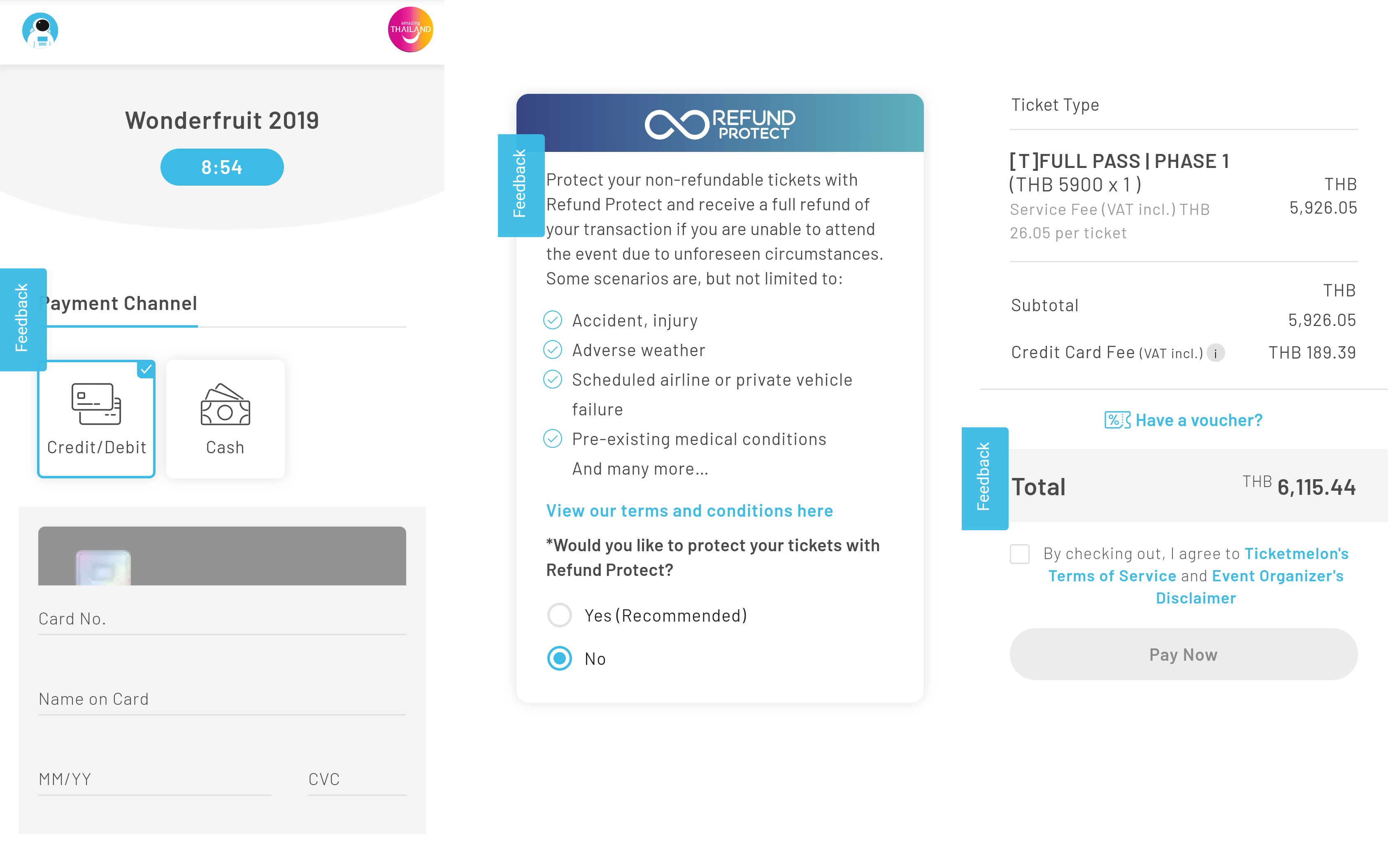This screenshot has width=1400, height=853.
Task: Open the Feedback tab beside Total
Action: [984, 478]
